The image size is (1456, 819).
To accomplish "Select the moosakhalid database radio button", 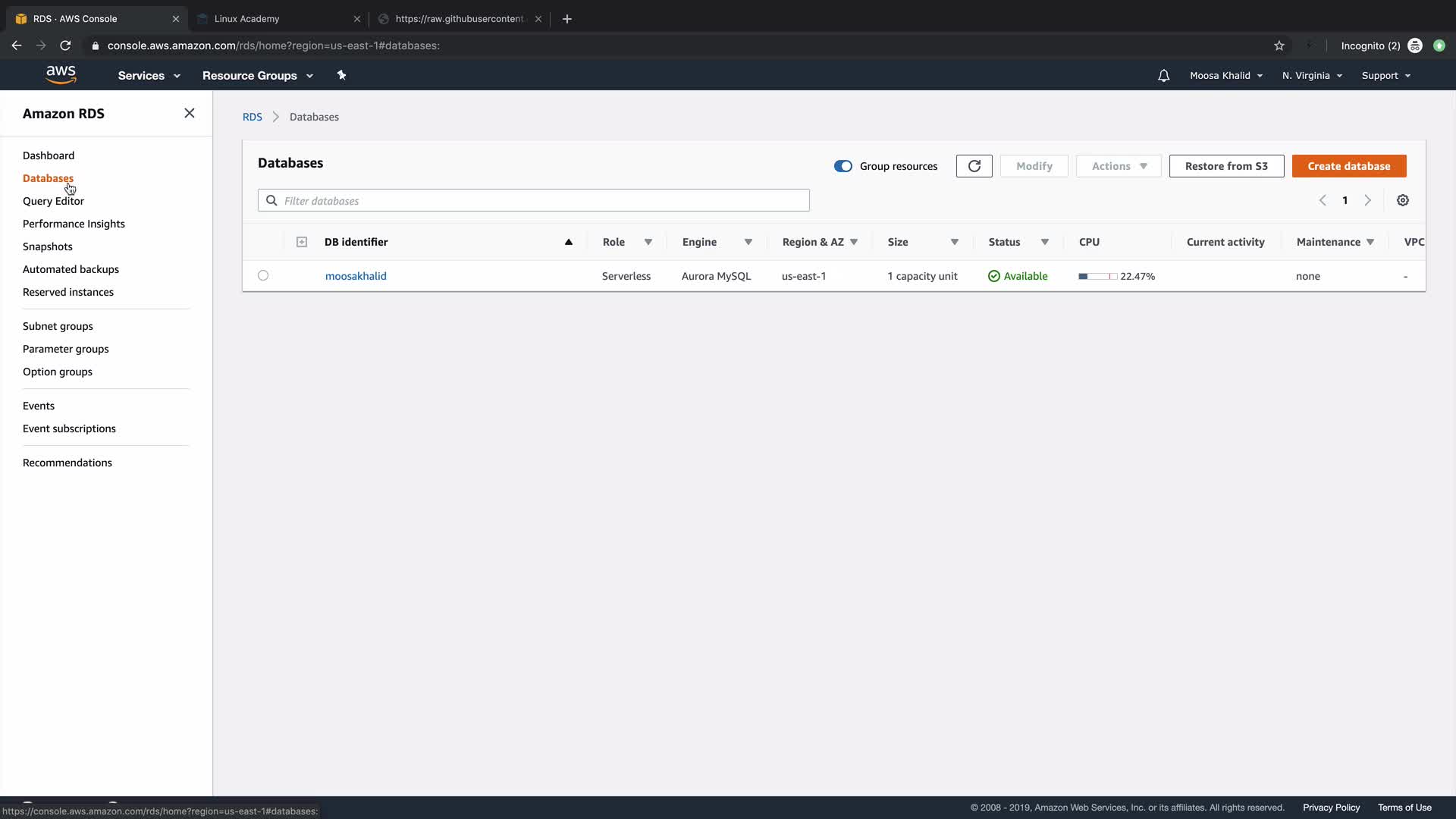I will [x=263, y=275].
